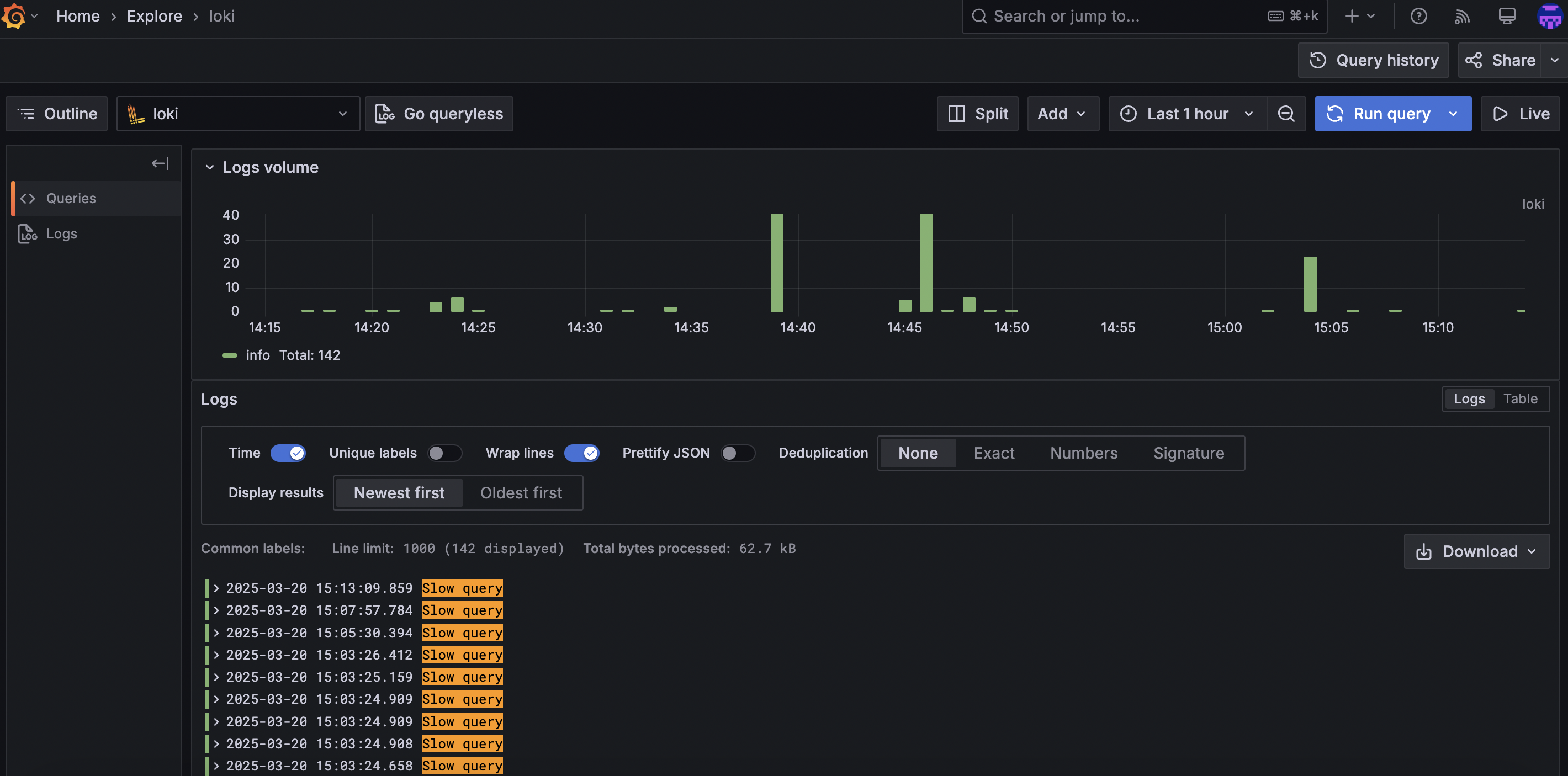Viewport: 1568px width, 776px height.
Task: Select Oldest first display order
Action: (x=521, y=493)
